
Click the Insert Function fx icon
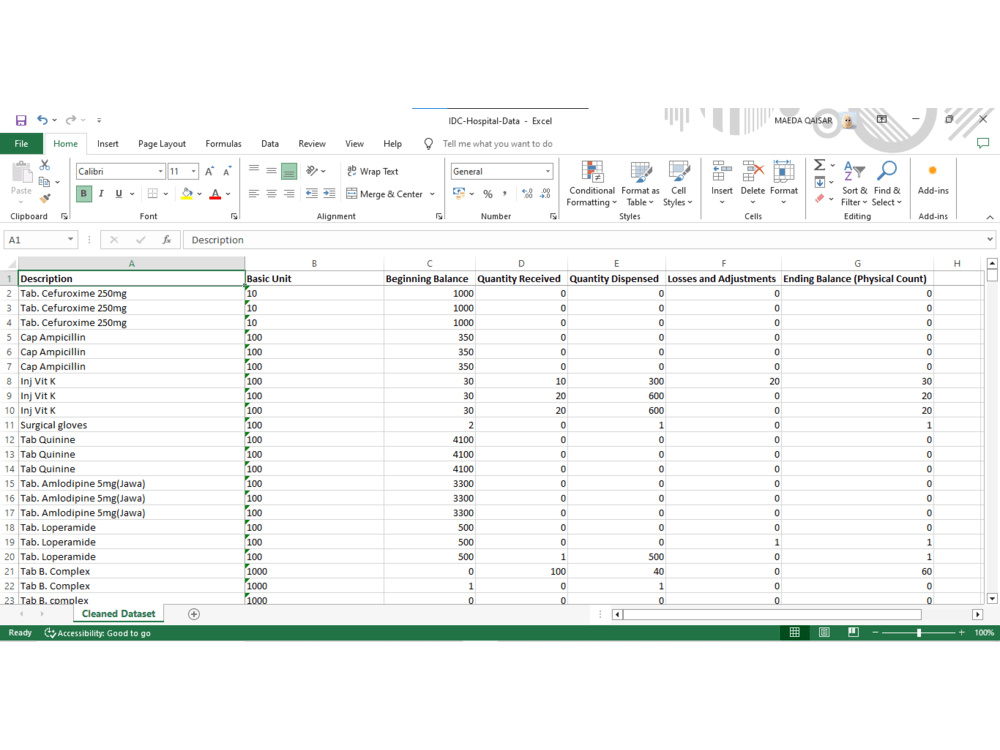point(166,240)
